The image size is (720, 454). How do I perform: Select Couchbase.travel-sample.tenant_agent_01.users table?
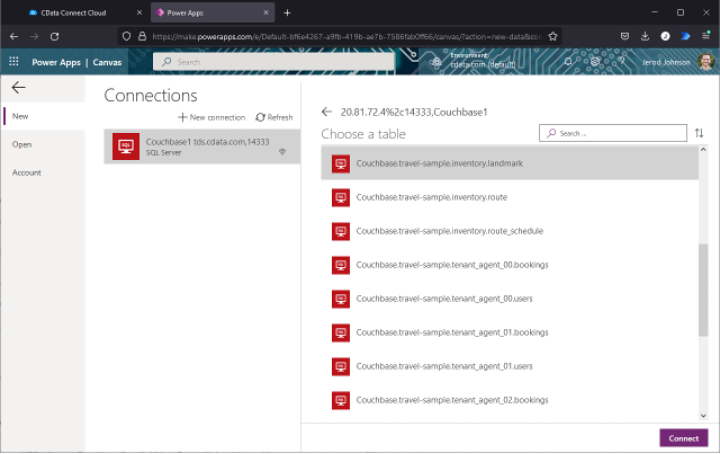click(x=510, y=366)
